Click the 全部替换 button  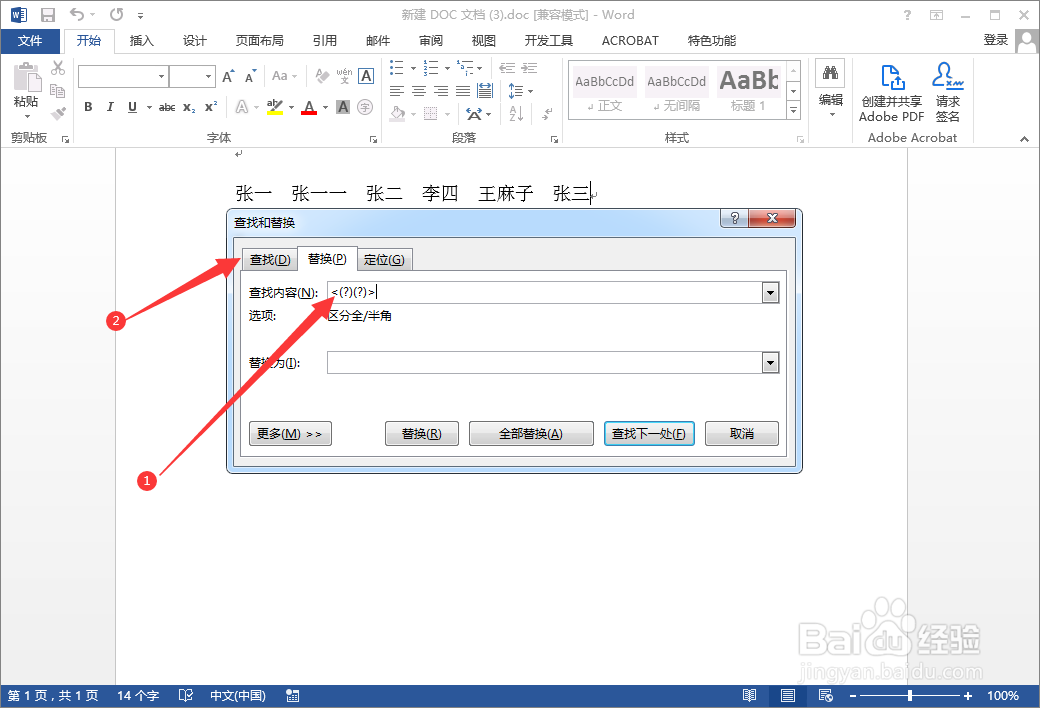[x=531, y=433]
